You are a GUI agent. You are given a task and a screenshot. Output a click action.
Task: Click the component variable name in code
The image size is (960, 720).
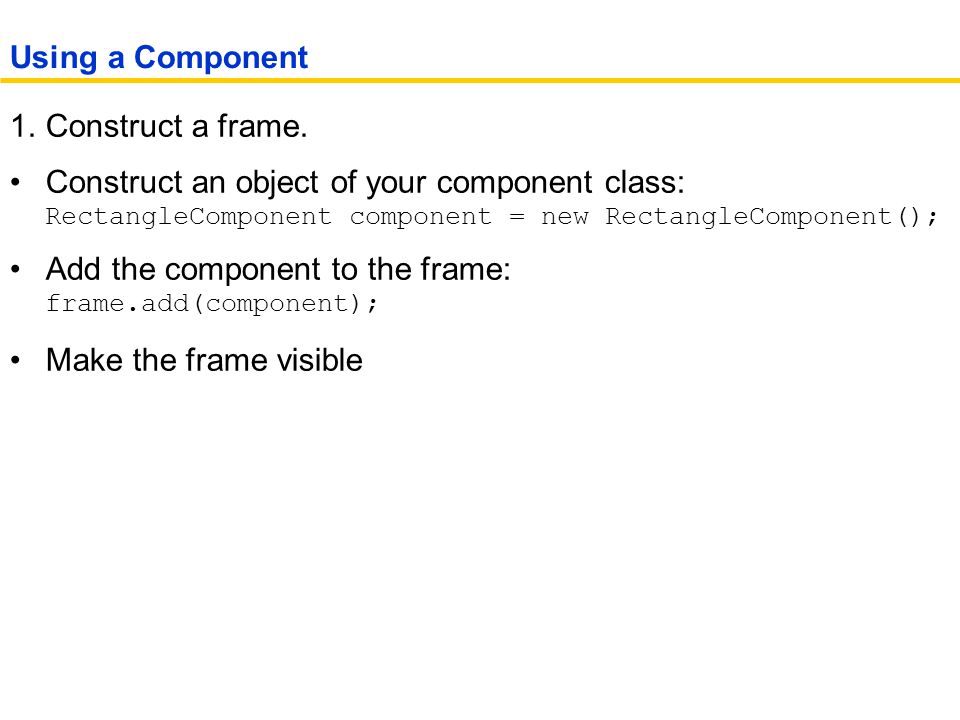(421, 217)
